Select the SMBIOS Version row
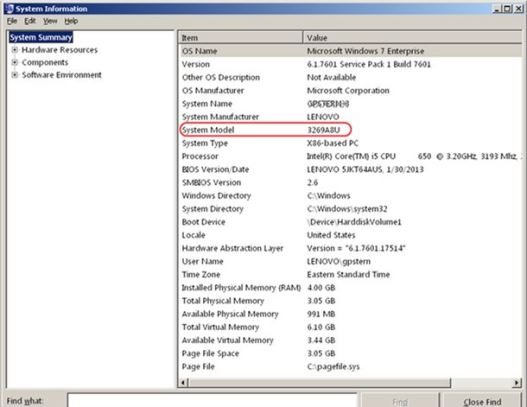Image resolution: width=527 pixels, height=407 pixels. coord(350,182)
